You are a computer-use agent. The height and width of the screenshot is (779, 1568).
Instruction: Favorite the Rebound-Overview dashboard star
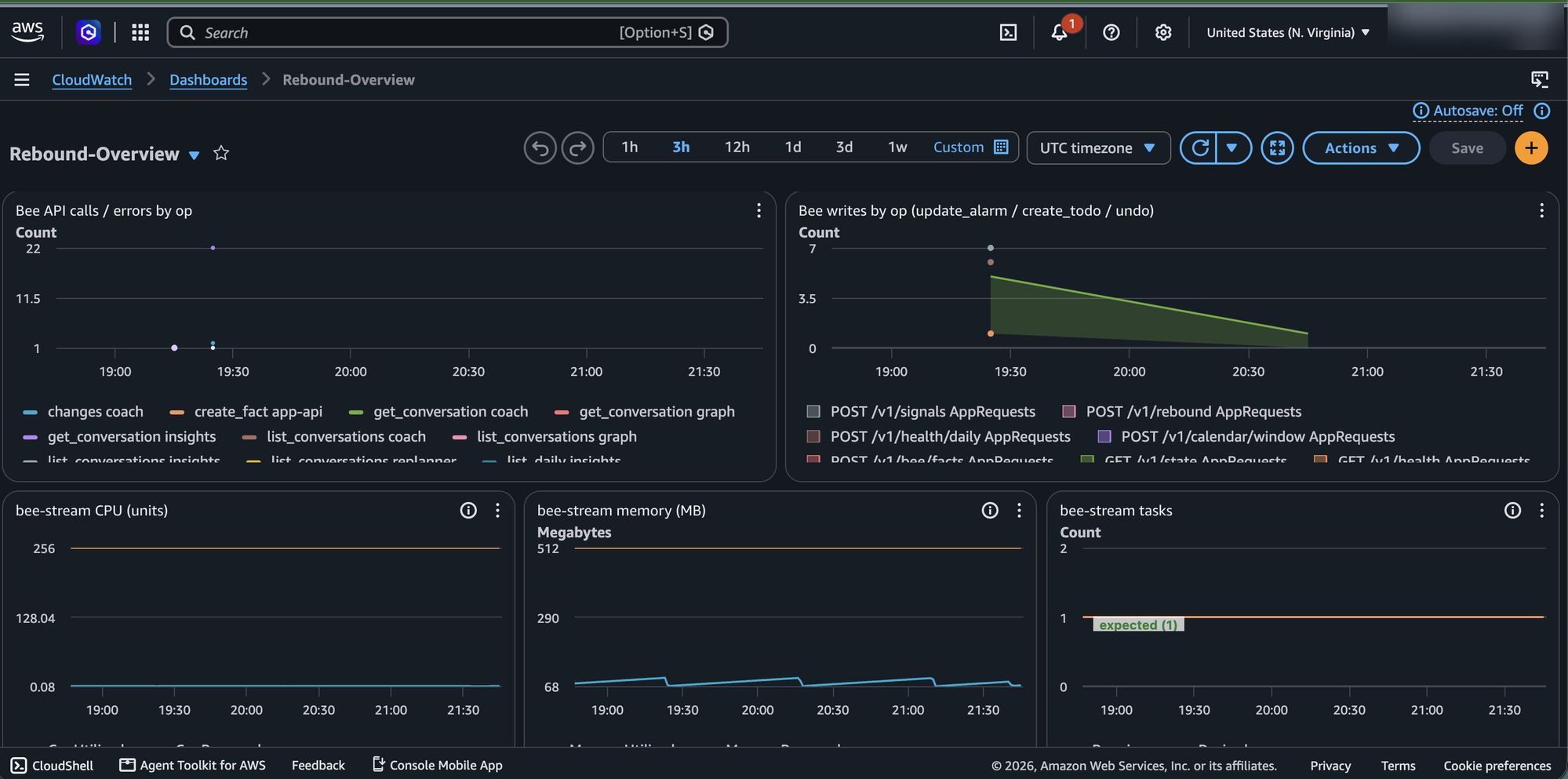221,153
